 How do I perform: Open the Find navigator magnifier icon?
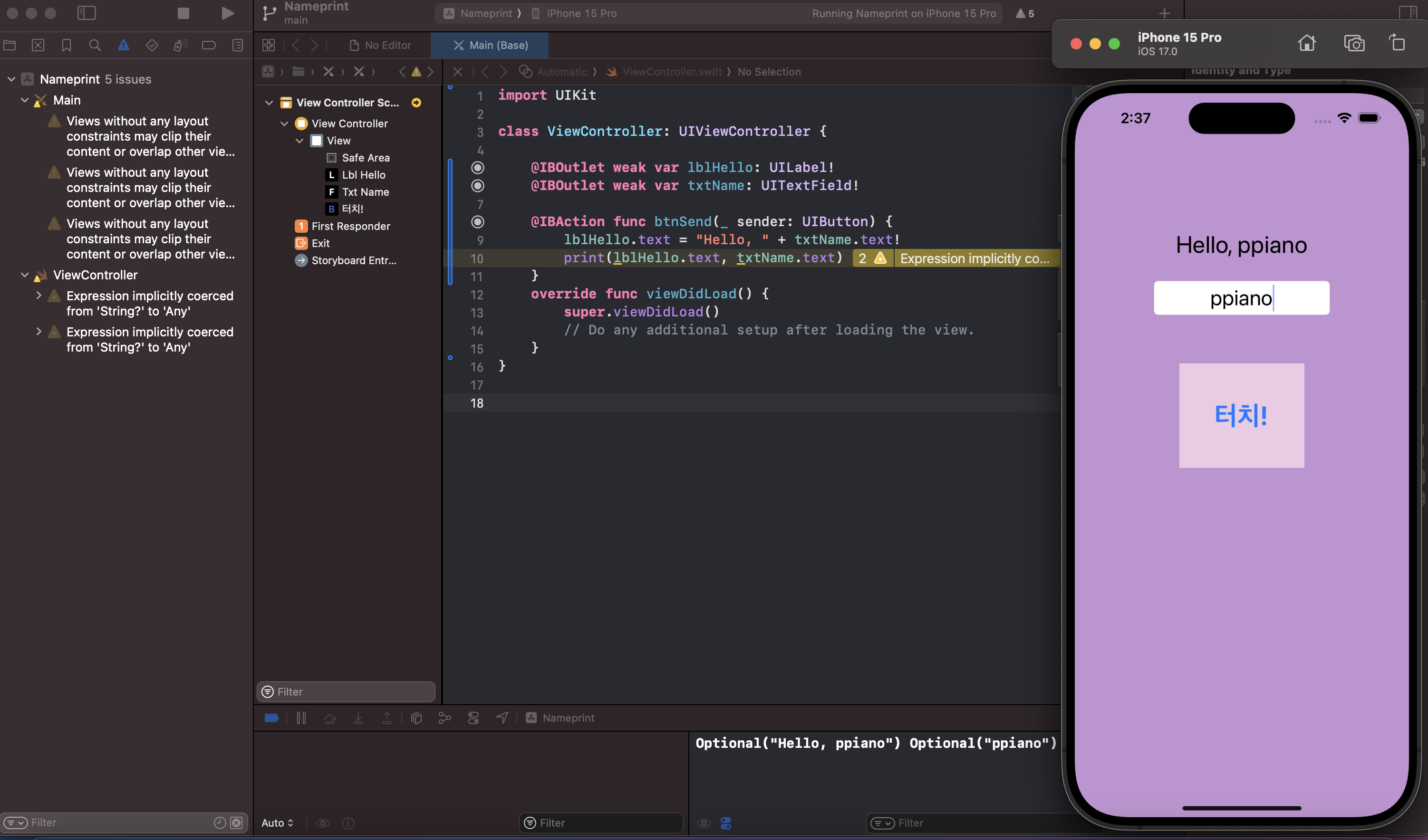click(x=95, y=45)
